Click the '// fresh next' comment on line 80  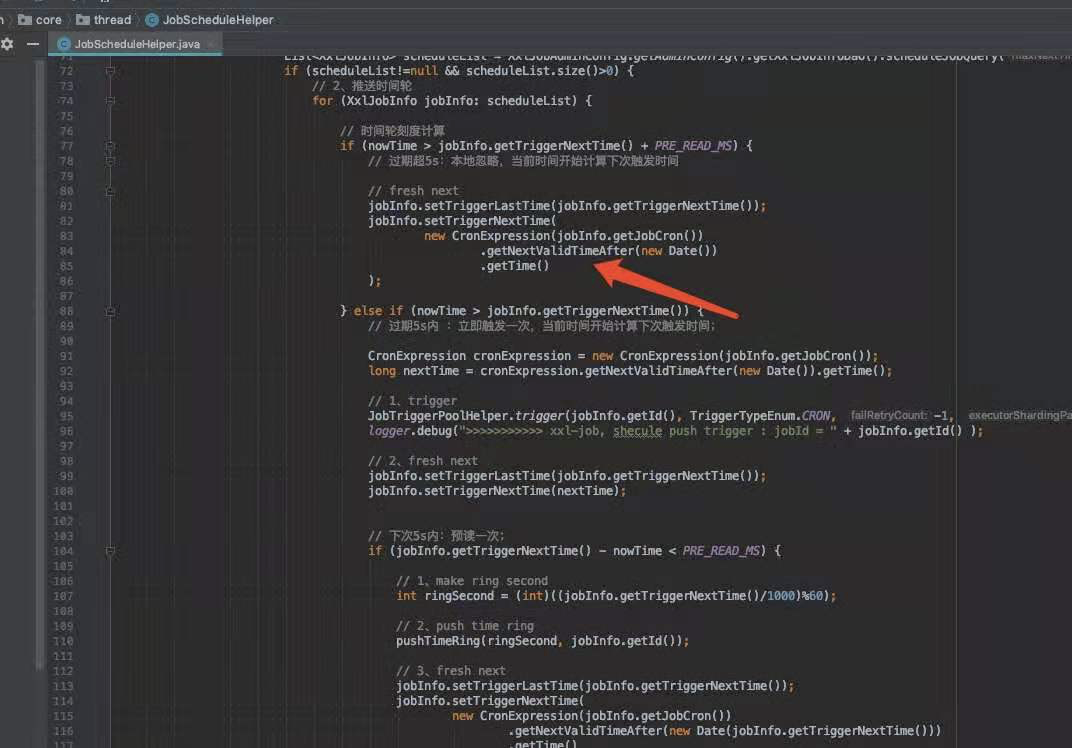(414, 191)
